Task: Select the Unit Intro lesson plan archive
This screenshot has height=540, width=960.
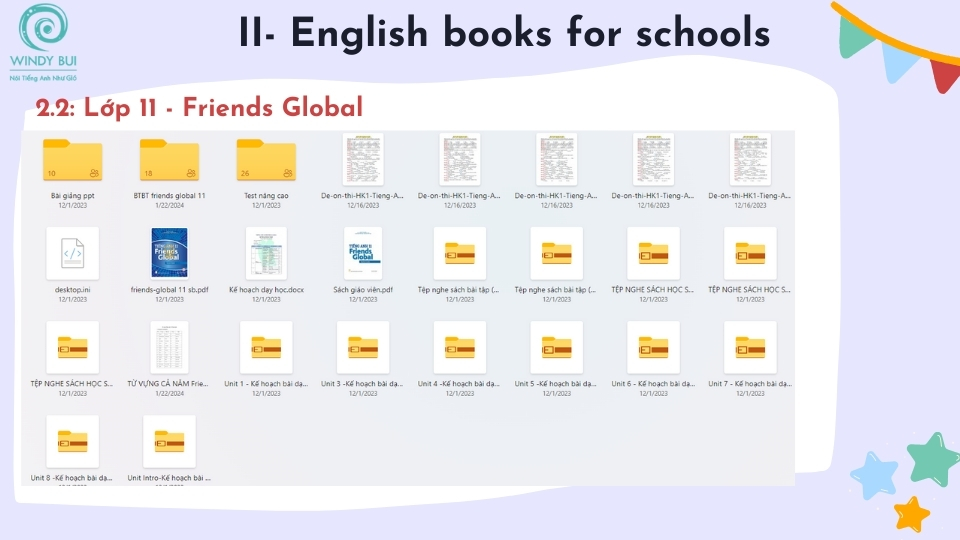Action: coord(169,441)
